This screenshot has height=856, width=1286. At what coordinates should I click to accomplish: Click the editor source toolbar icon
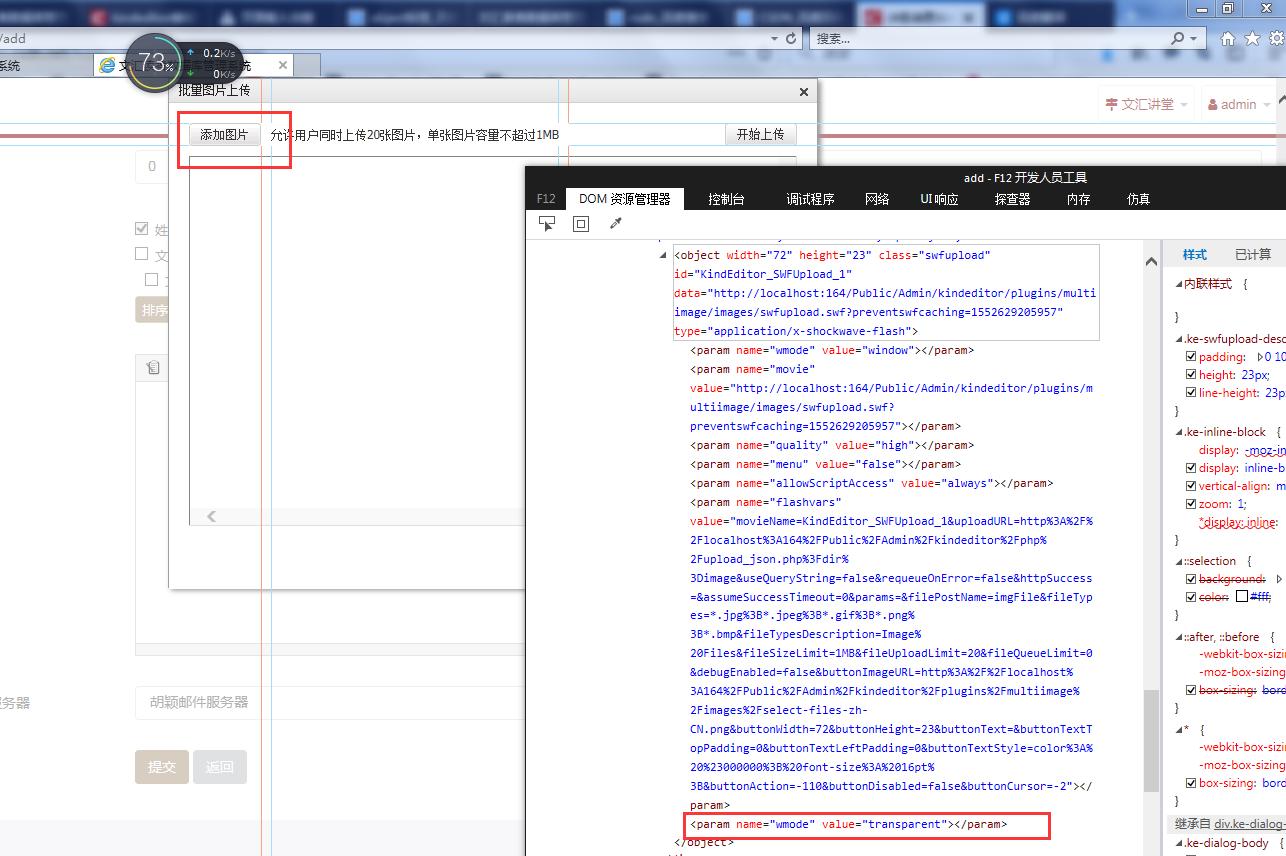[x=153, y=368]
